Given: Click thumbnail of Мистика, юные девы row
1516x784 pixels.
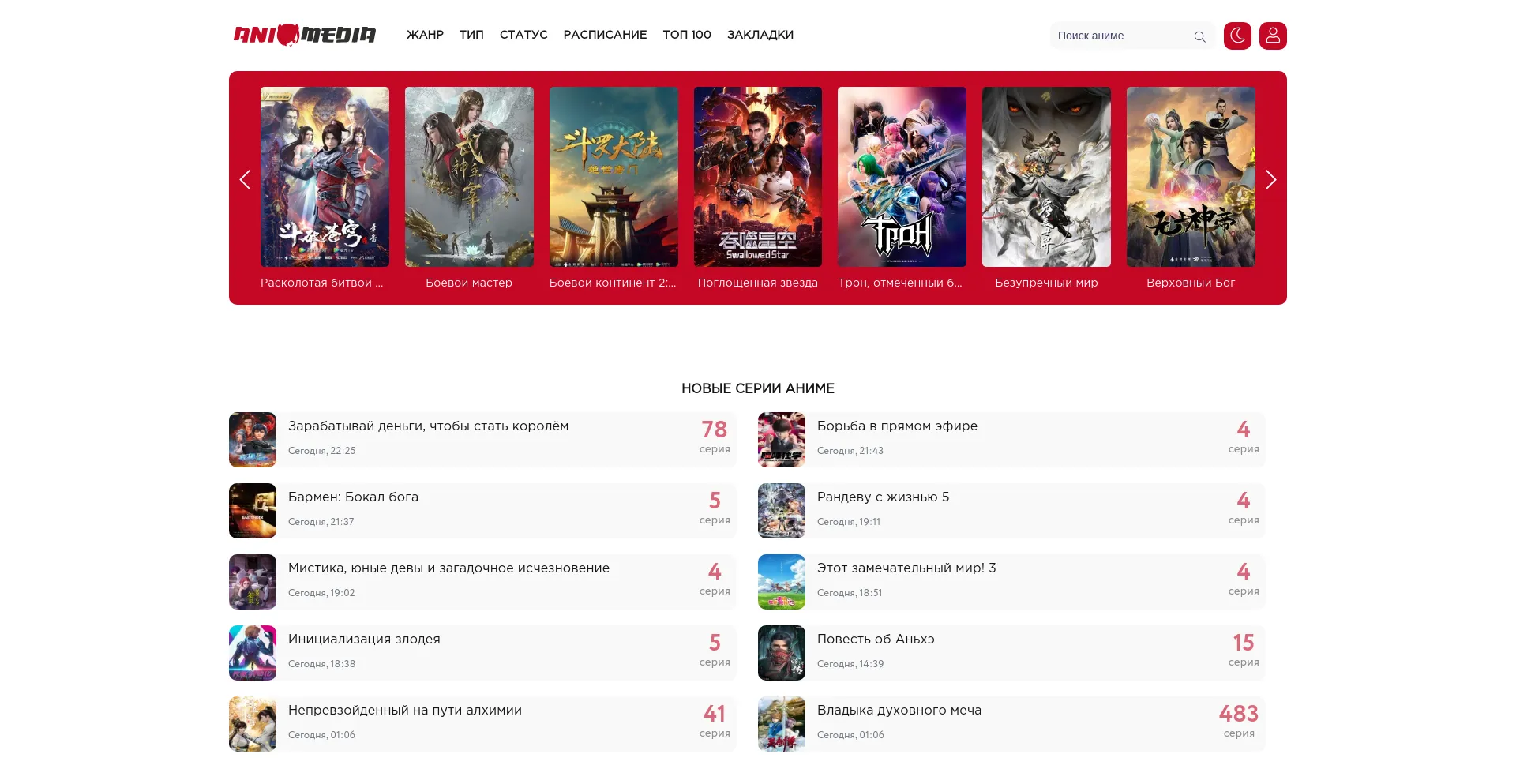Looking at the screenshot, I should [x=253, y=582].
